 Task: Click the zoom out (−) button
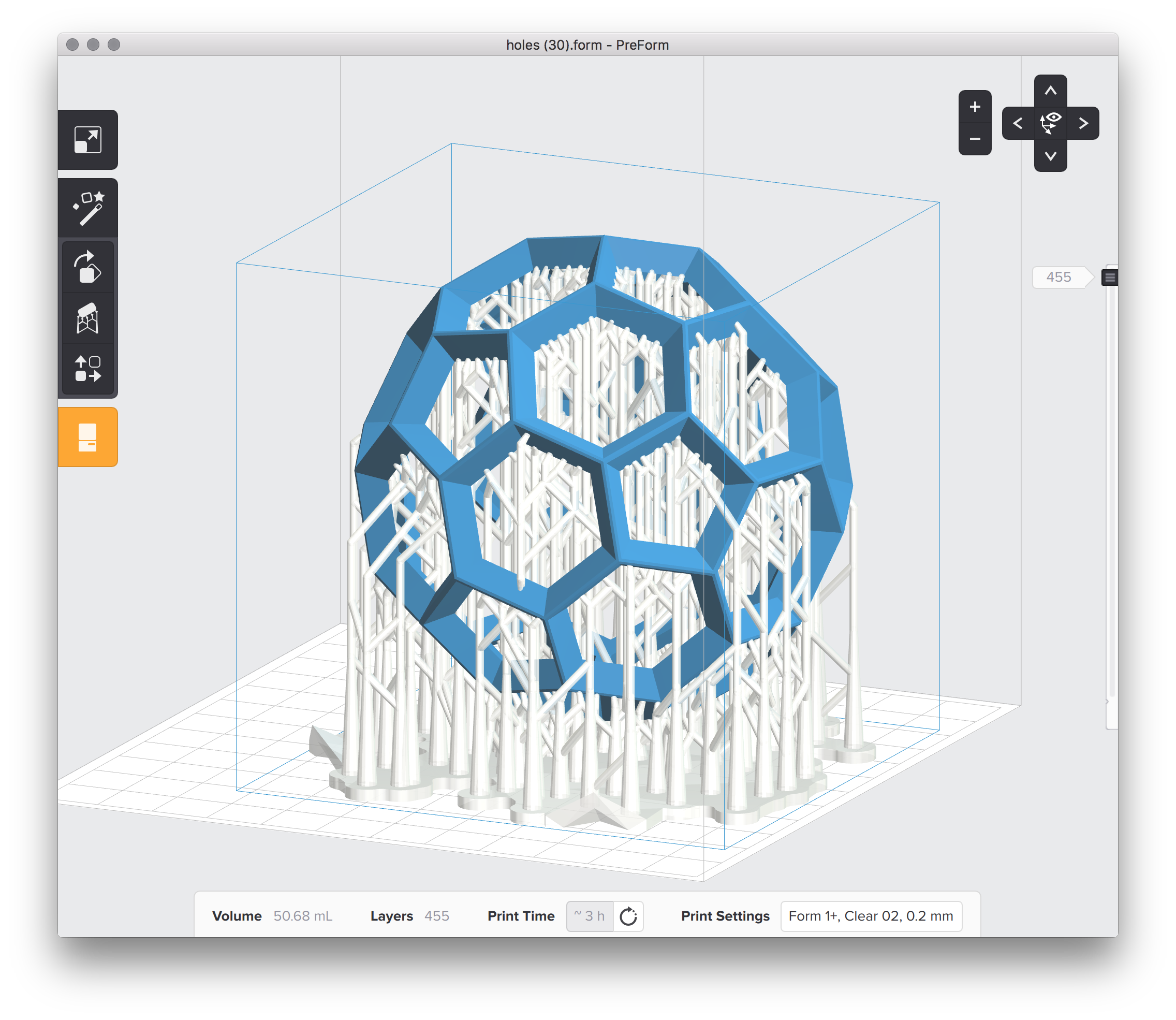point(975,139)
